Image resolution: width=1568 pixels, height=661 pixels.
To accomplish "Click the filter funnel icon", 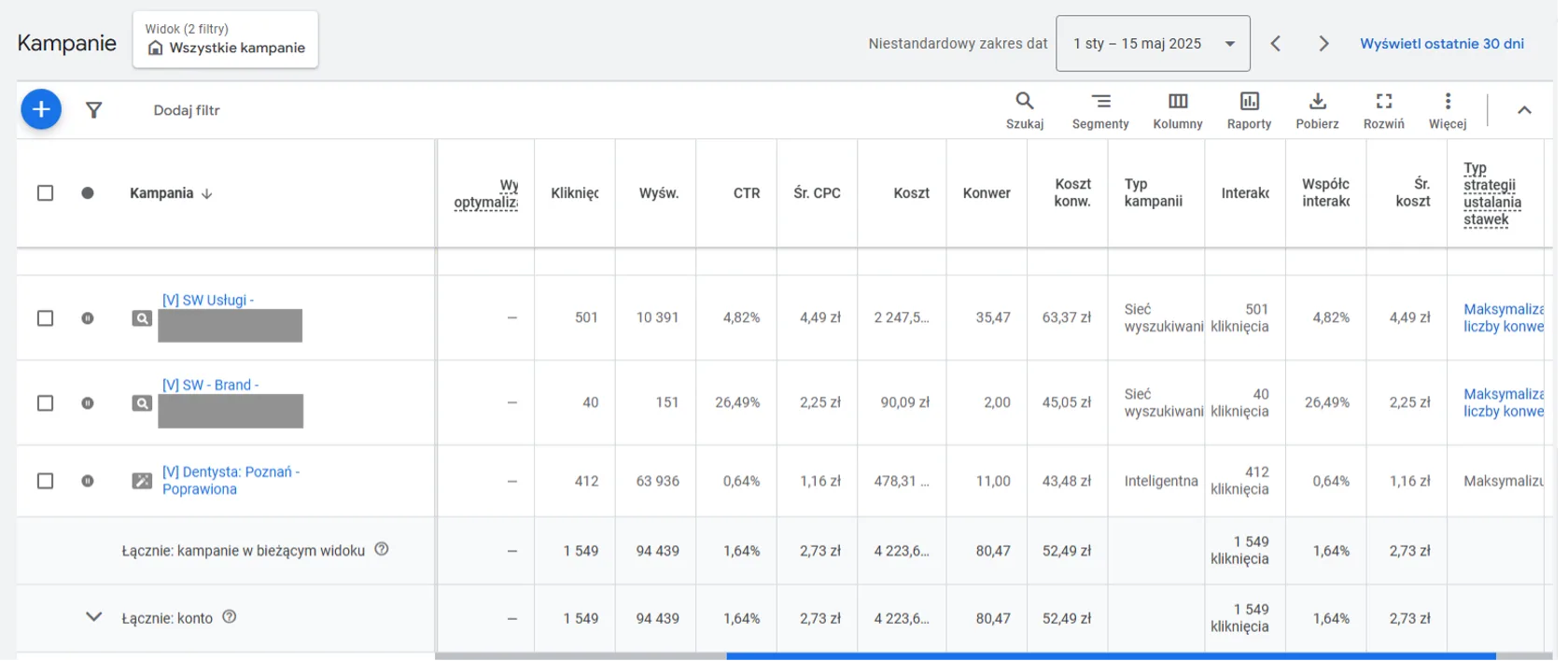I will (93, 110).
